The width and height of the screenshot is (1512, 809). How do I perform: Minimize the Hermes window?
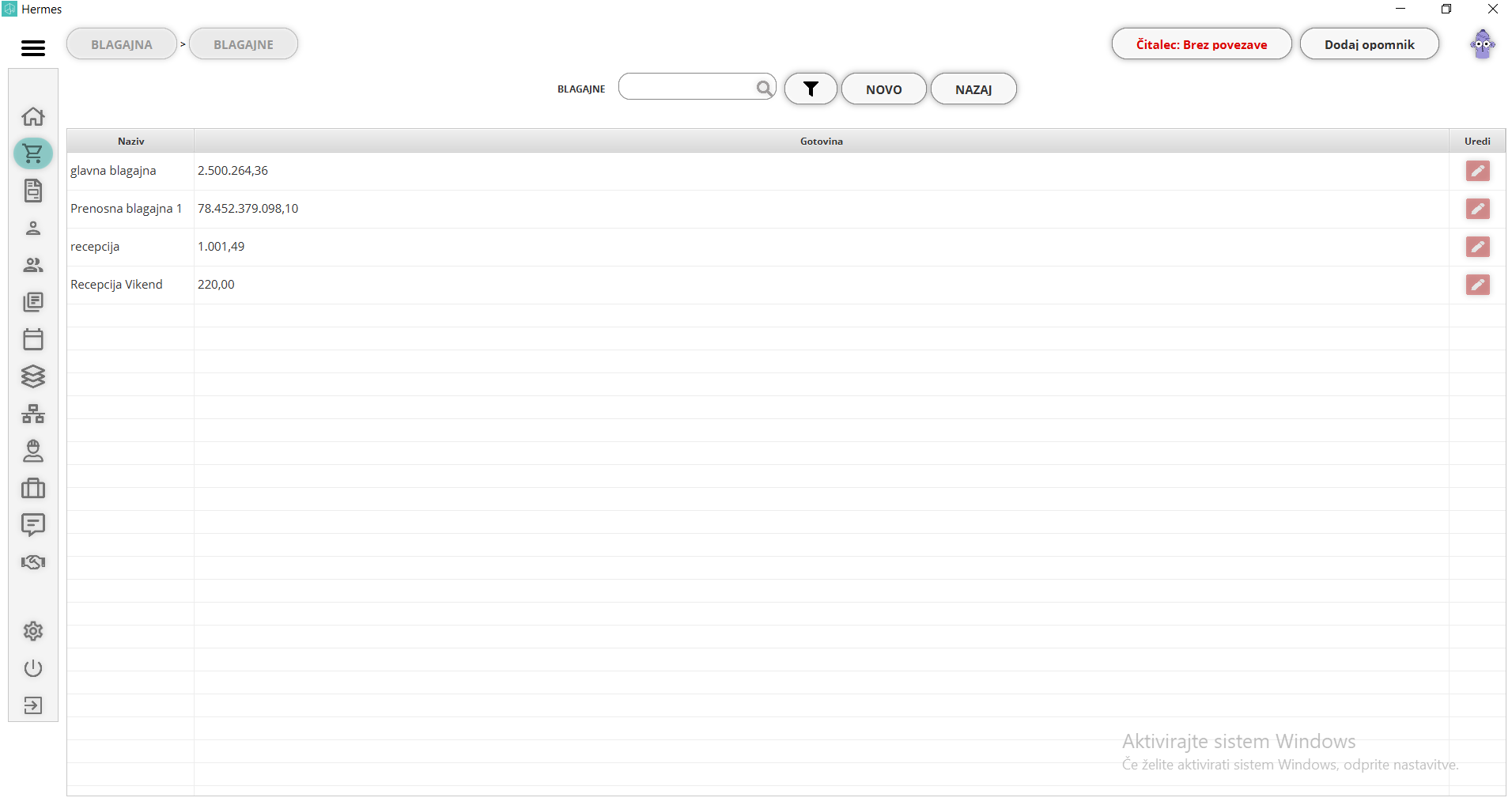click(x=1400, y=9)
